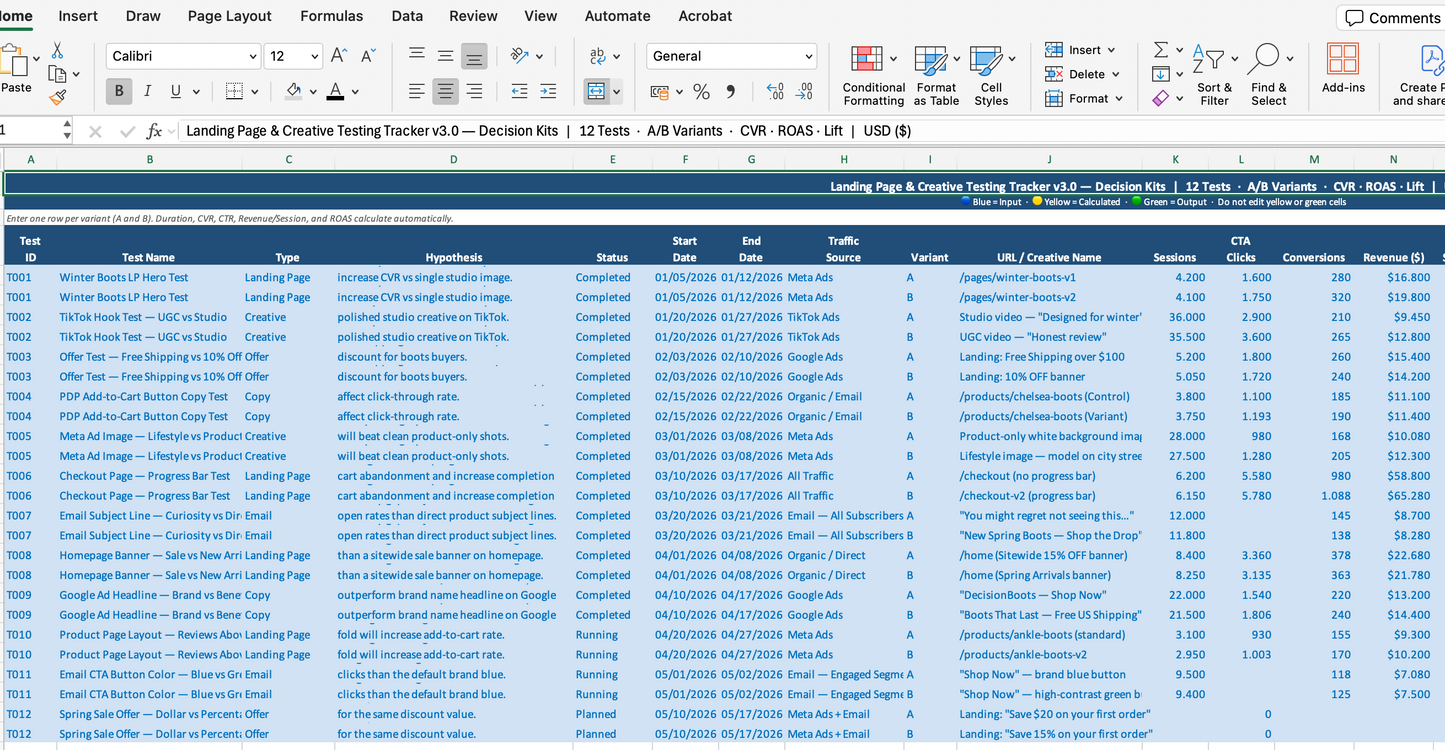This screenshot has height=750, width=1445.
Task: Click the Format cells button
Action: click(x=1084, y=98)
